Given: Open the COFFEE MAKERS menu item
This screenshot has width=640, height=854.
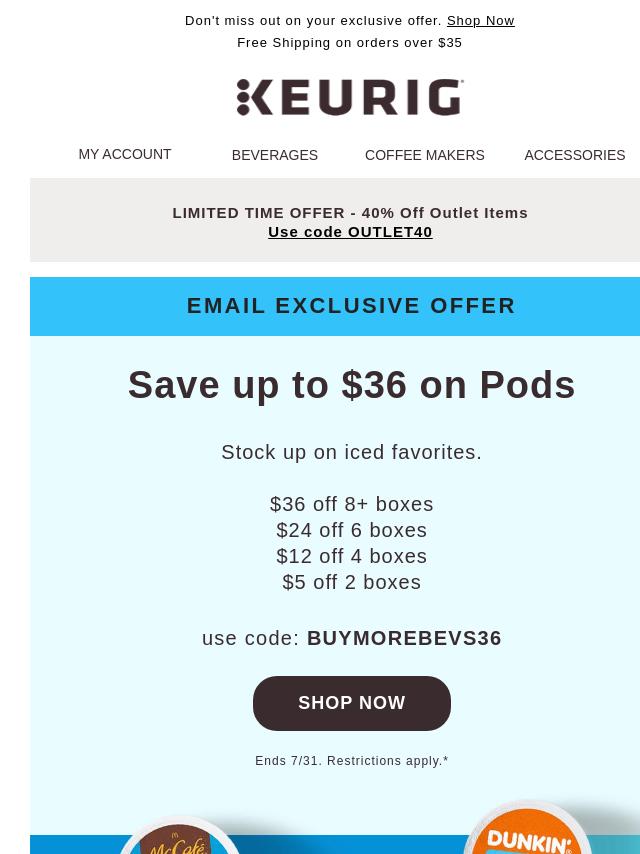Looking at the screenshot, I should tap(424, 155).
